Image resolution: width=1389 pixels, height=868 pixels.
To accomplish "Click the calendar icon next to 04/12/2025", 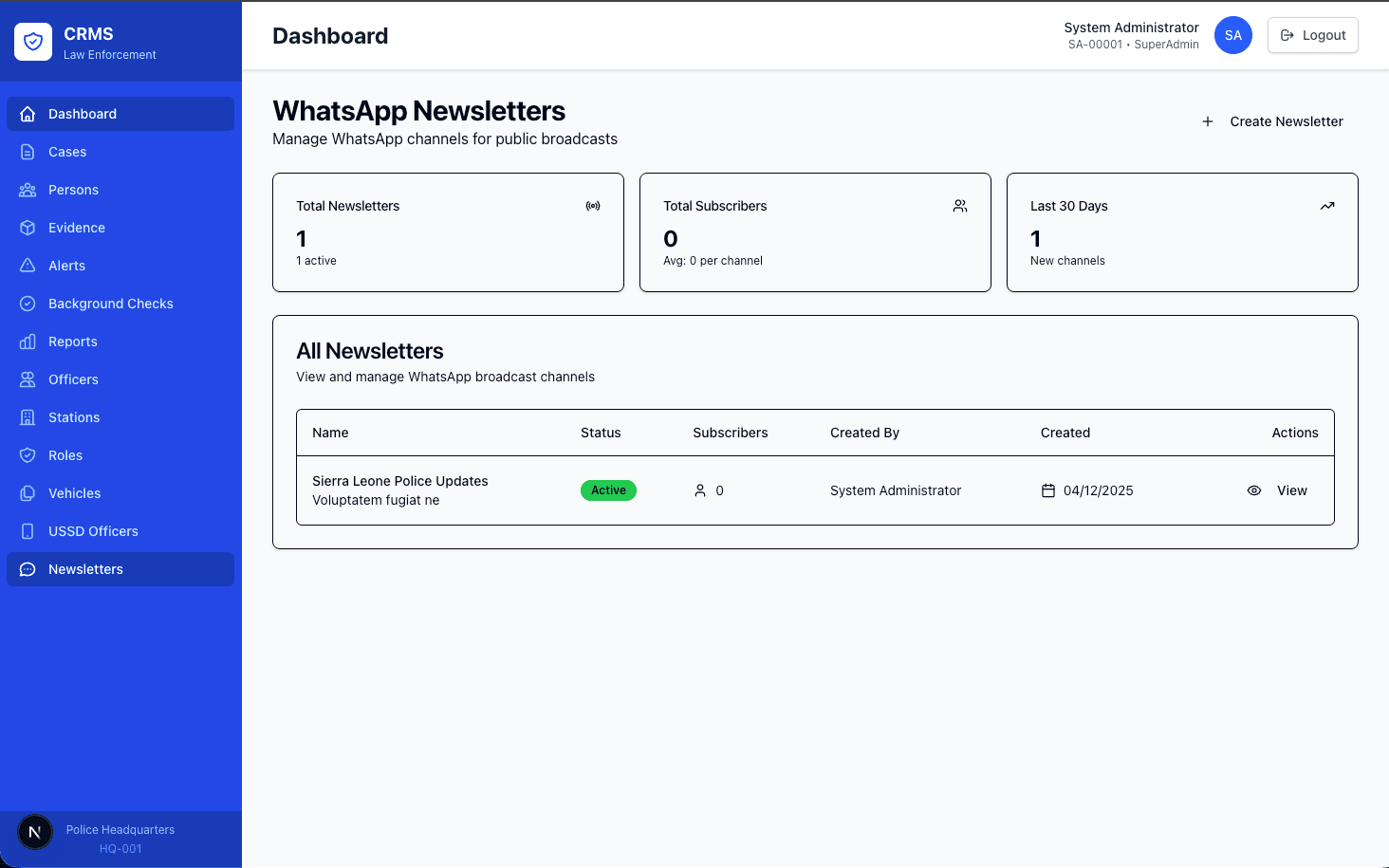I will (1048, 490).
